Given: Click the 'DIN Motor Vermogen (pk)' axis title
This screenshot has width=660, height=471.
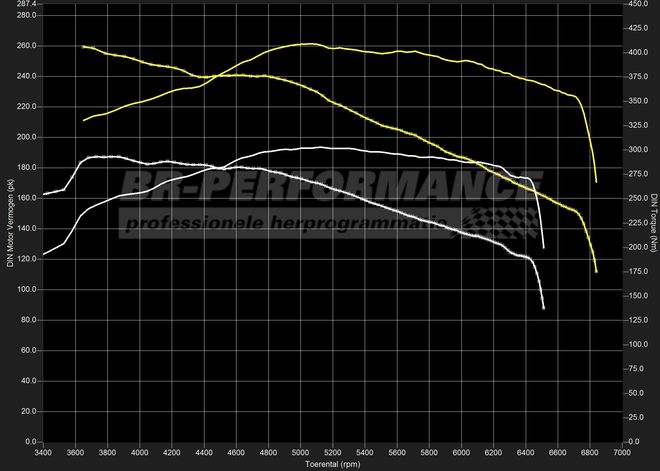Looking at the screenshot, I should pyautogui.click(x=9, y=222).
